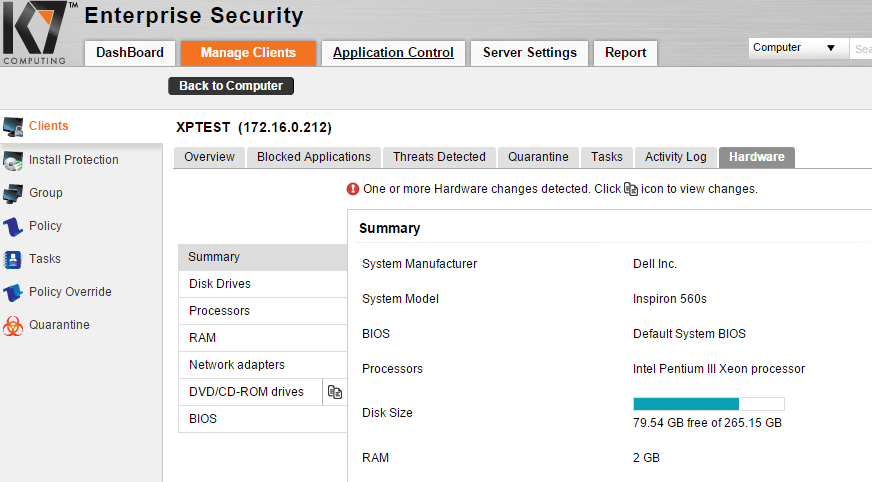
Task: Open the Server Settings tab
Action: tap(529, 53)
